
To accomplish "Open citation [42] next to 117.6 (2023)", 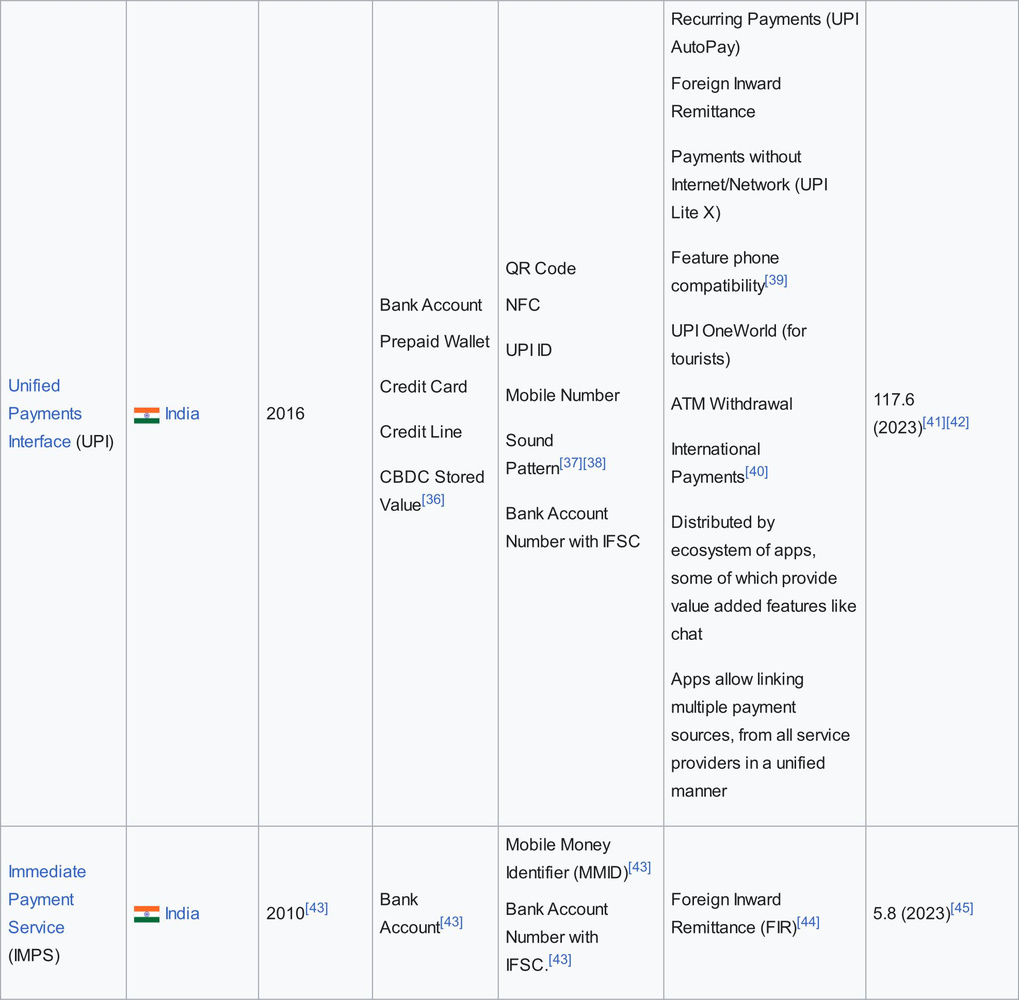I will coord(958,422).
